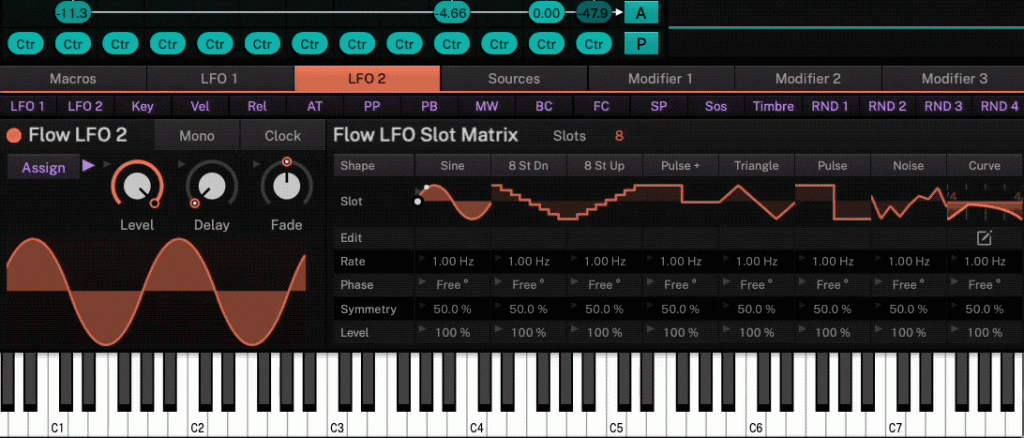The image size is (1024, 438).
Task: Switch to the Sources tab
Action: pyautogui.click(x=514, y=78)
